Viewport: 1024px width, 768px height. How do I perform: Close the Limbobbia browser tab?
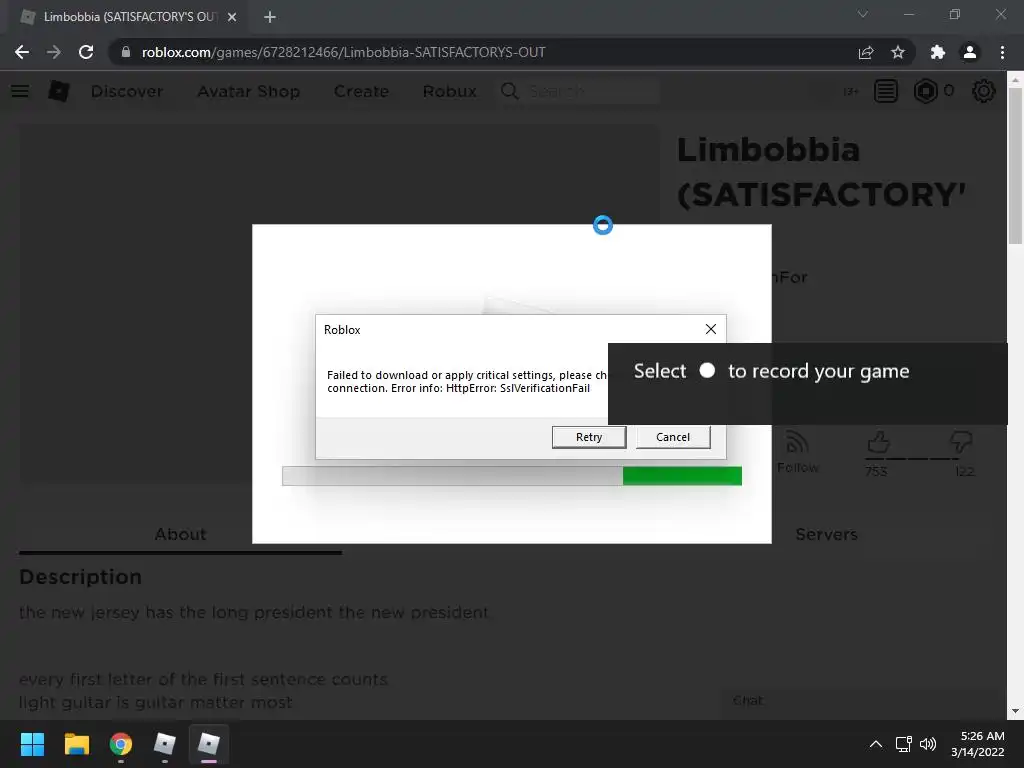coord(232,17)
